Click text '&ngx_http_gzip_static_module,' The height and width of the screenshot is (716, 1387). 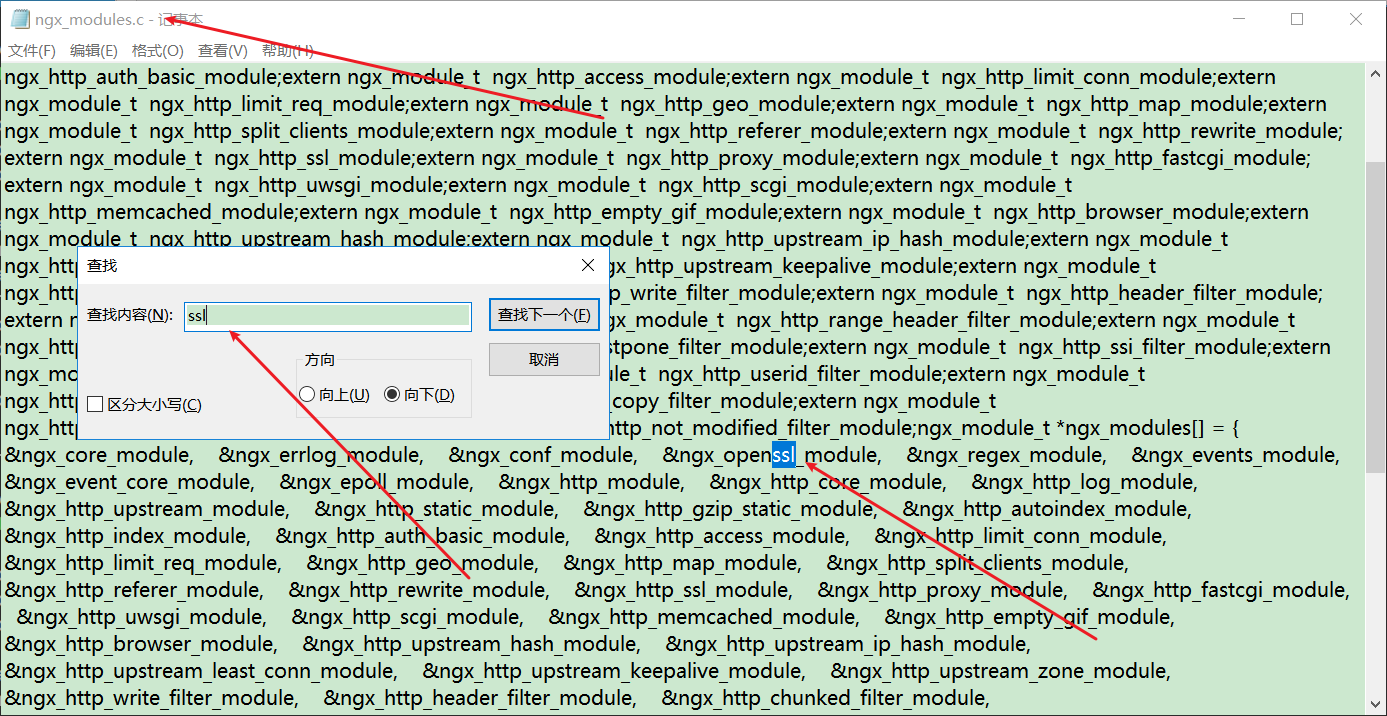(x=731, y=510)
